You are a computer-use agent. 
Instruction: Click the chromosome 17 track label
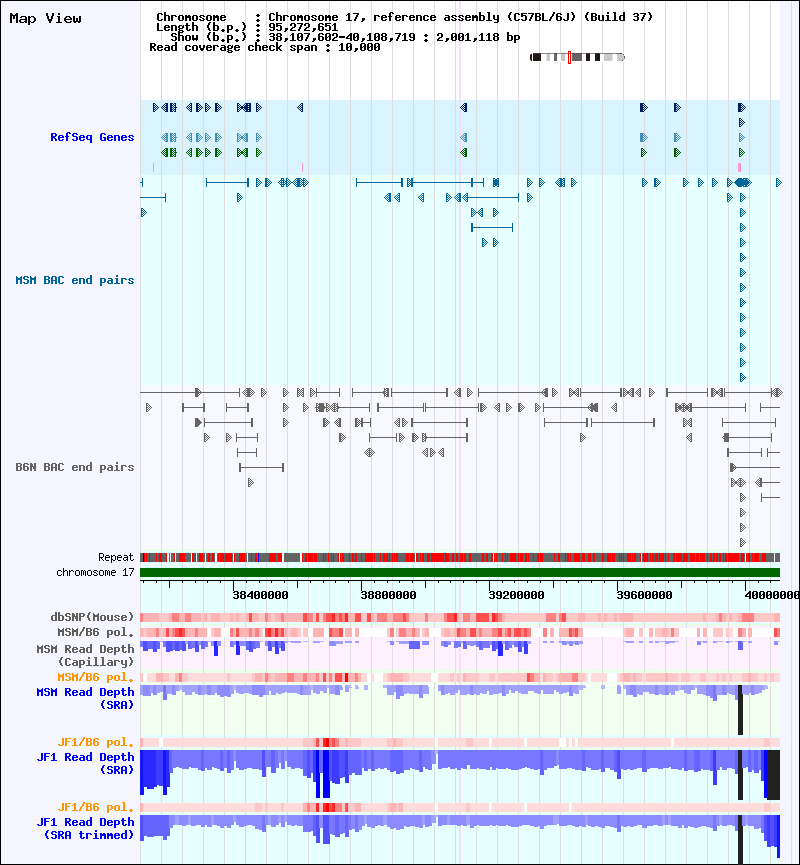tap(95, 573)
